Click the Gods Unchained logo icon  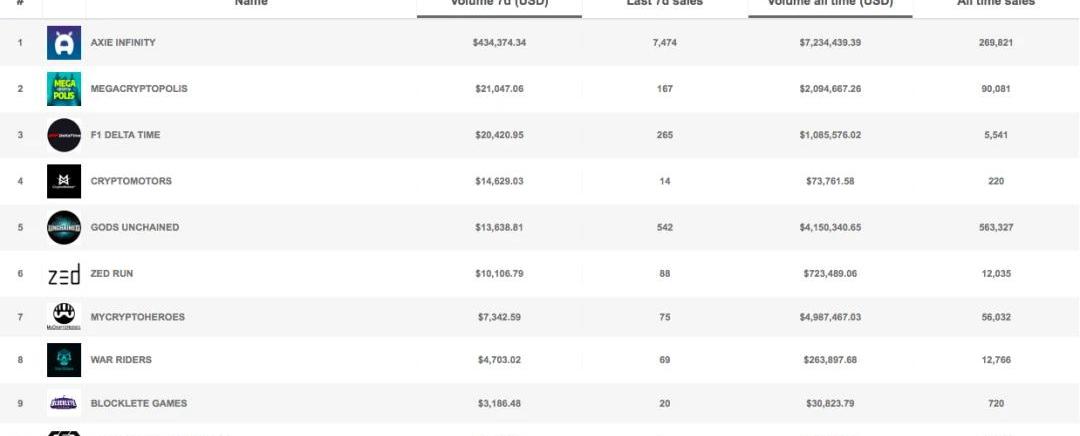[64, 227]
